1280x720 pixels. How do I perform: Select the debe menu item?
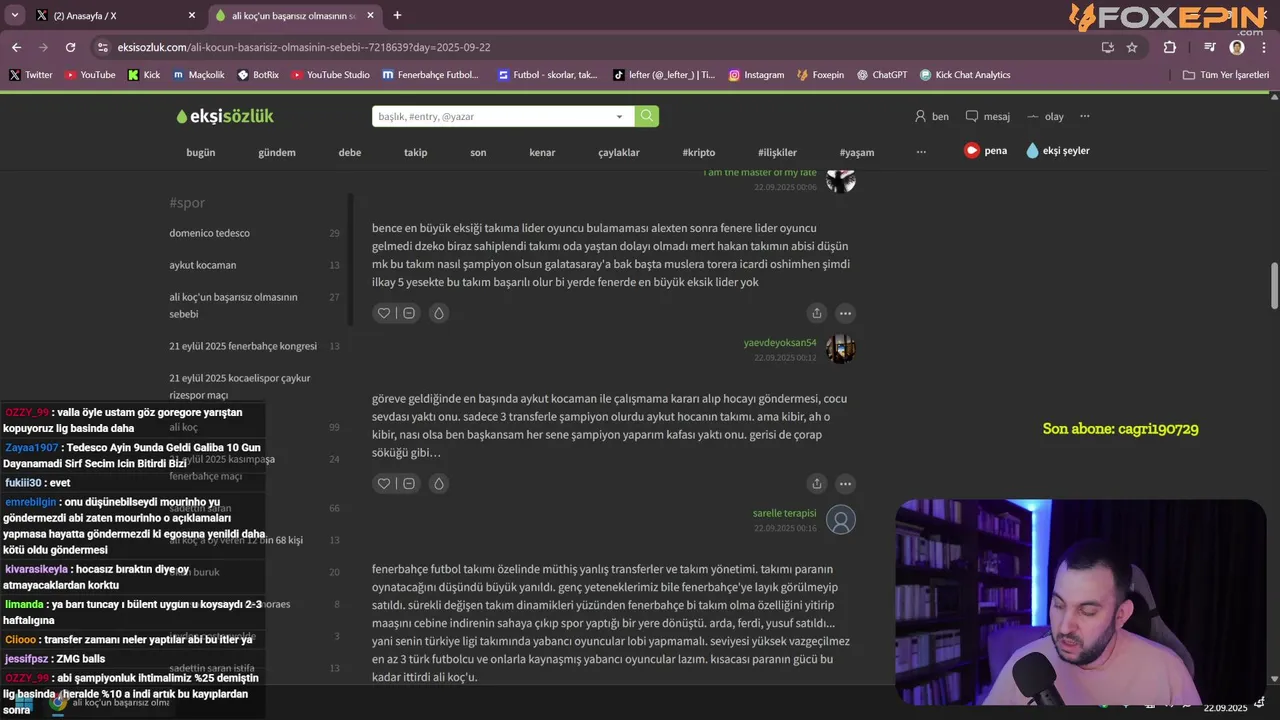(350, 152)
